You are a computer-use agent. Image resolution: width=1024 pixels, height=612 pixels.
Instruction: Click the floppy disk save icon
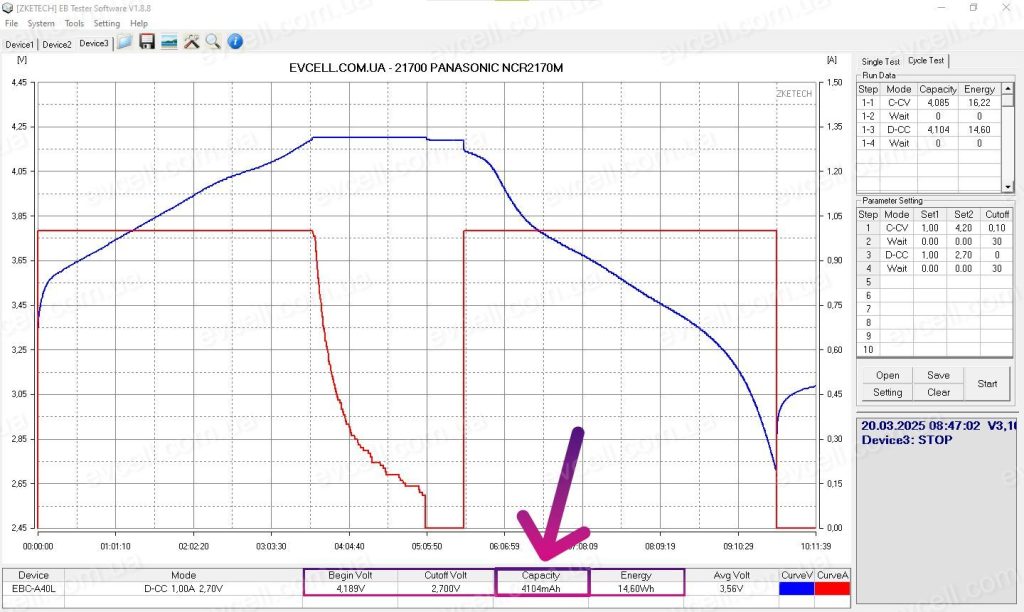click(146, 42)
